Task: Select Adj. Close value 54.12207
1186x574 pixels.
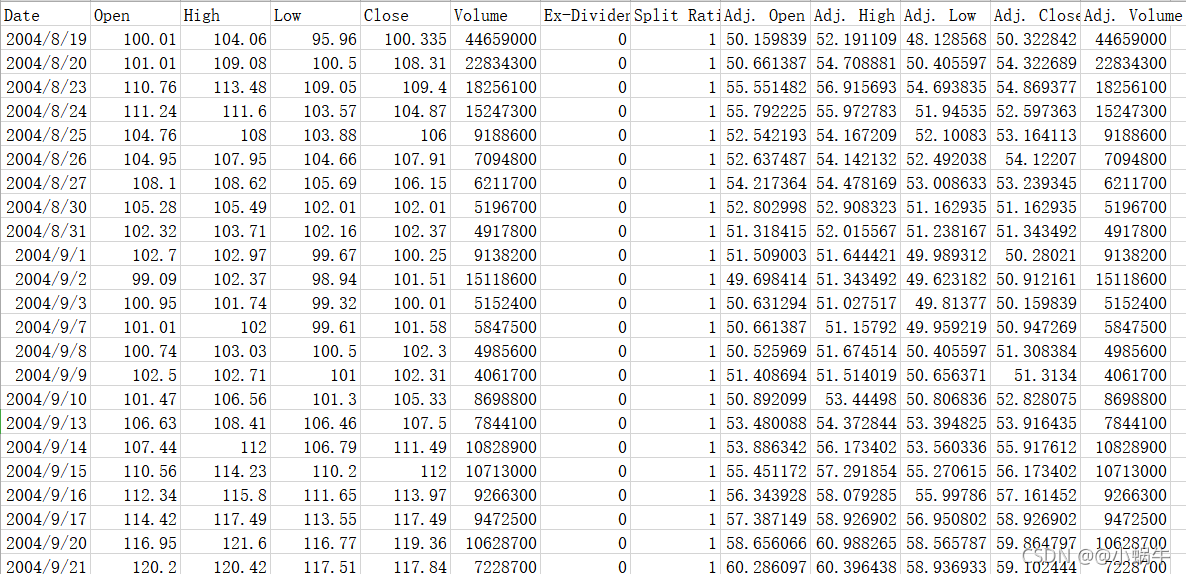Action: 1036,160
